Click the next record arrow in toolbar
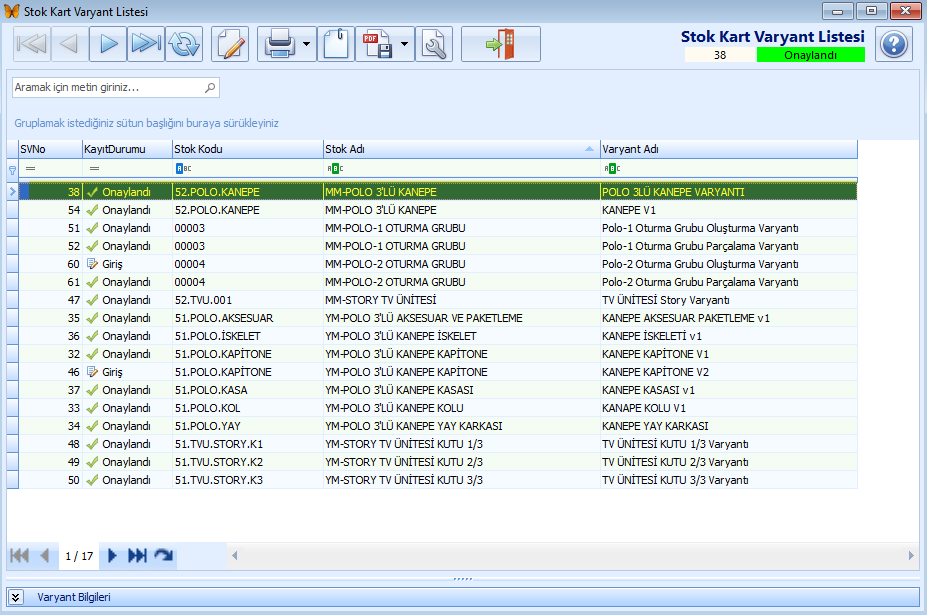 click(x=108, y=44)
